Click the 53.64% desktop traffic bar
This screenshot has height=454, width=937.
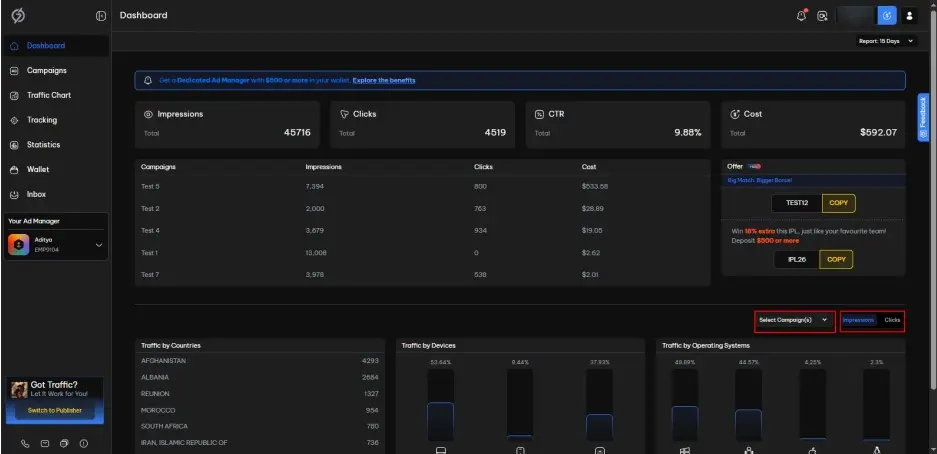tap(440, 421)
